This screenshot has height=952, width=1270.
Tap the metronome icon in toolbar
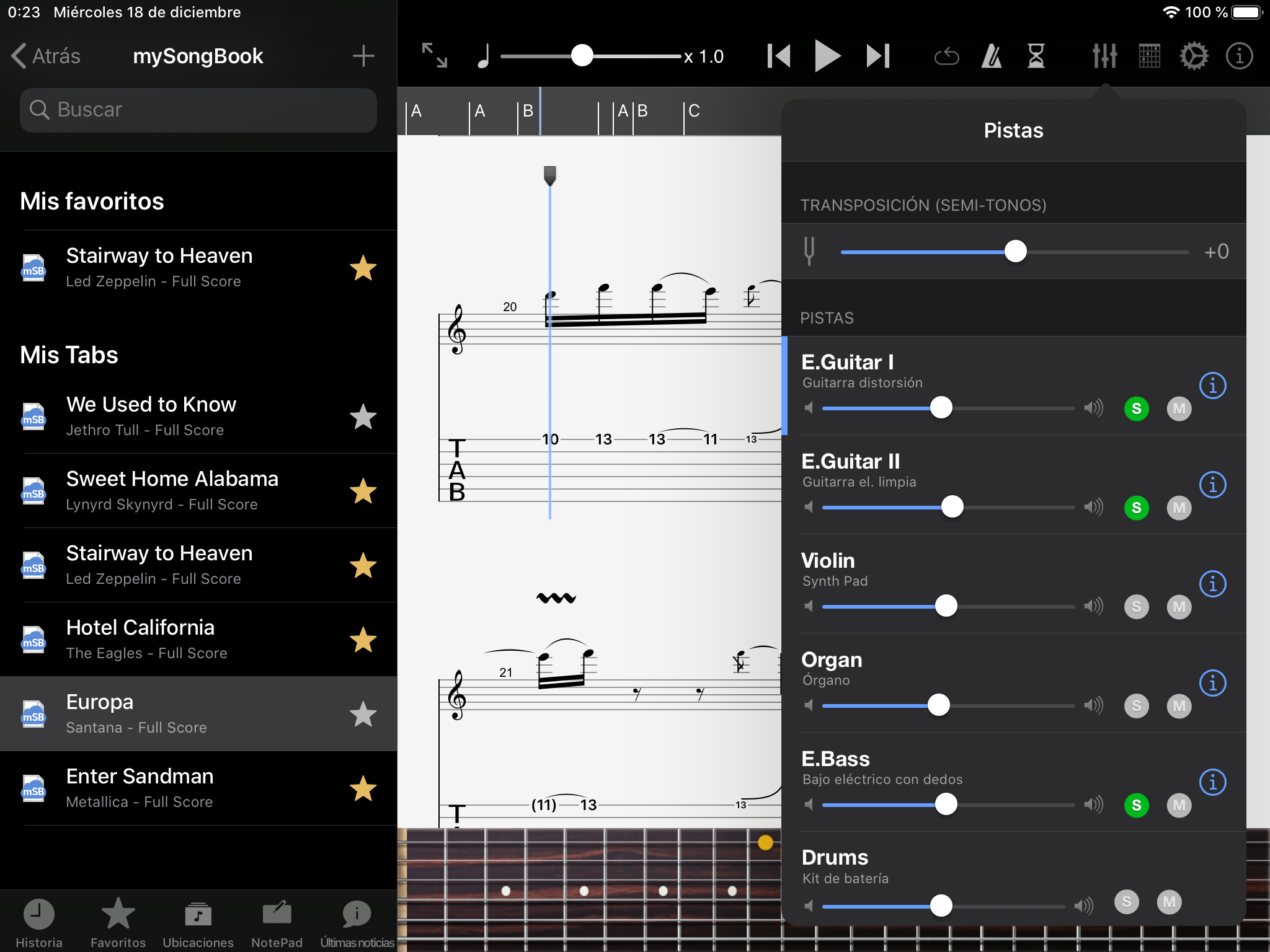[991, 56]
